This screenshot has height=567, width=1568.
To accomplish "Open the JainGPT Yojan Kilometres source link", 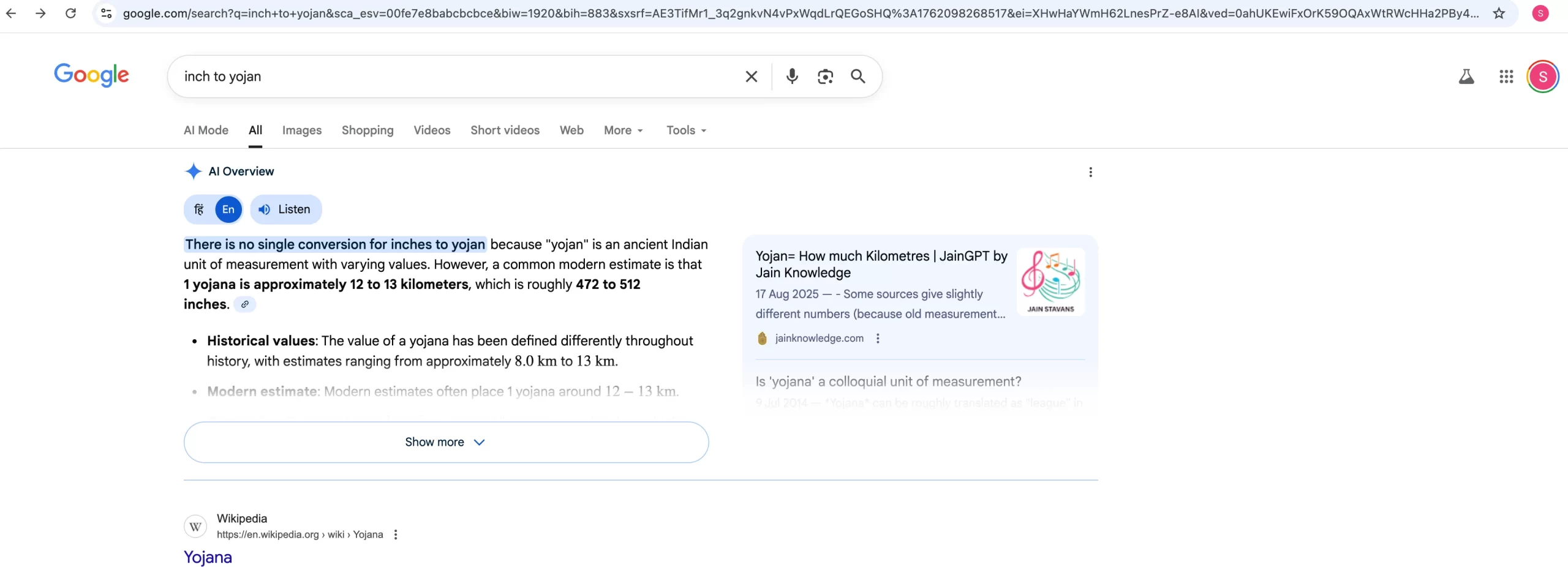I will (x=881, y=264).
